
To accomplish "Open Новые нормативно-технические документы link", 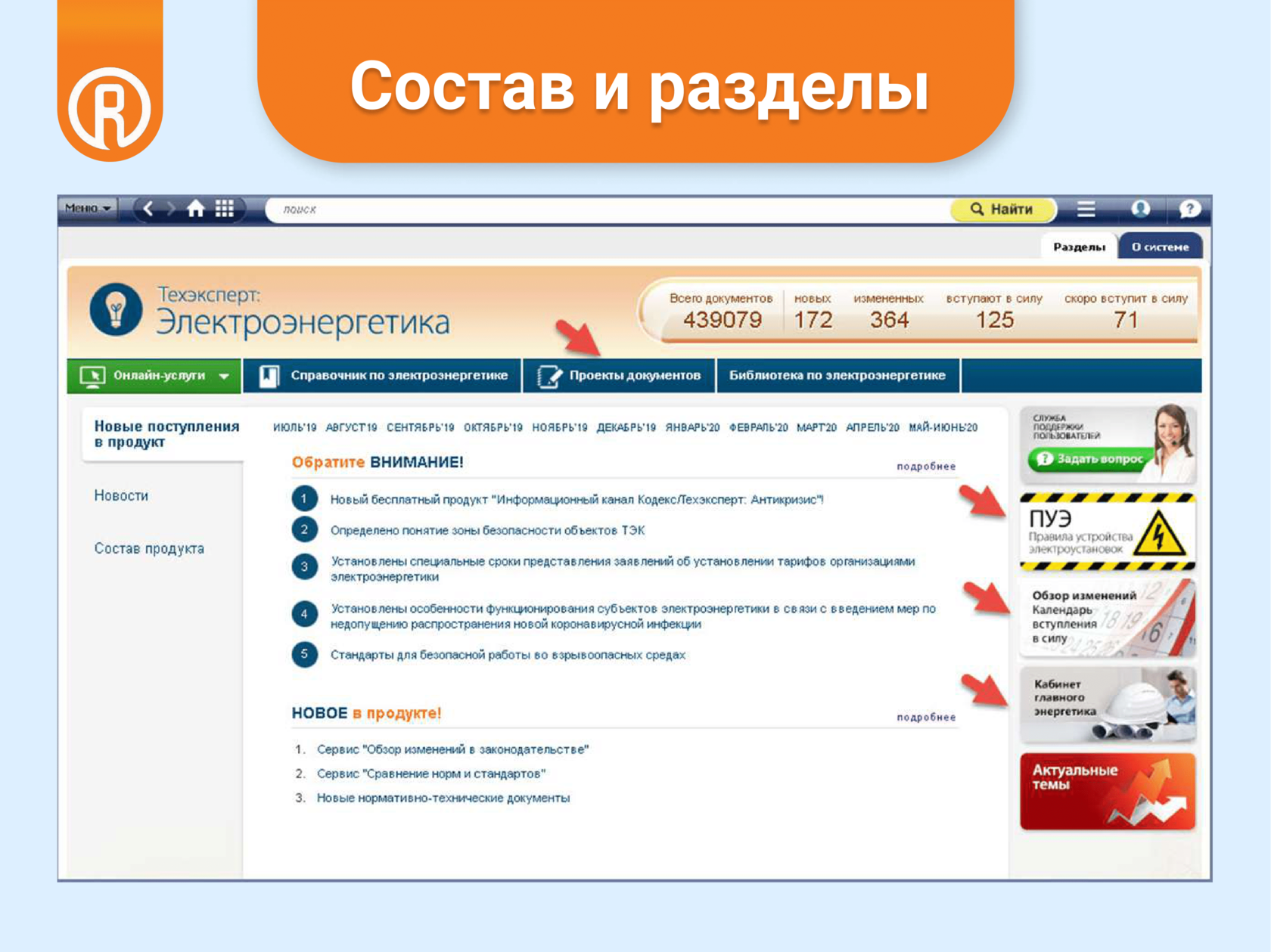I will pos(443,799).
